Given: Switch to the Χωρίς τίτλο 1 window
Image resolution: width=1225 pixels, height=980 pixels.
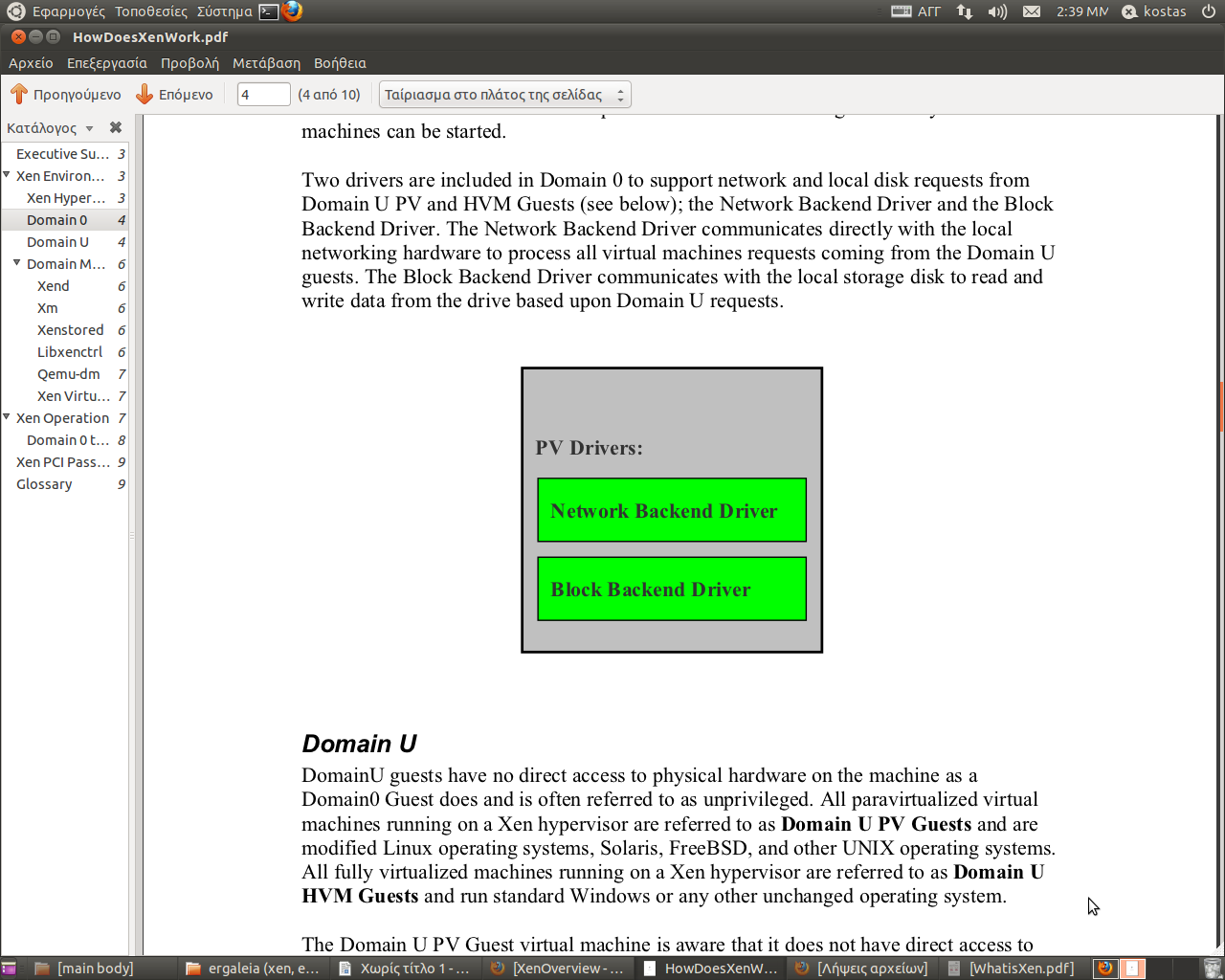Looking at the screenshot, I should [x=406, y=969].
